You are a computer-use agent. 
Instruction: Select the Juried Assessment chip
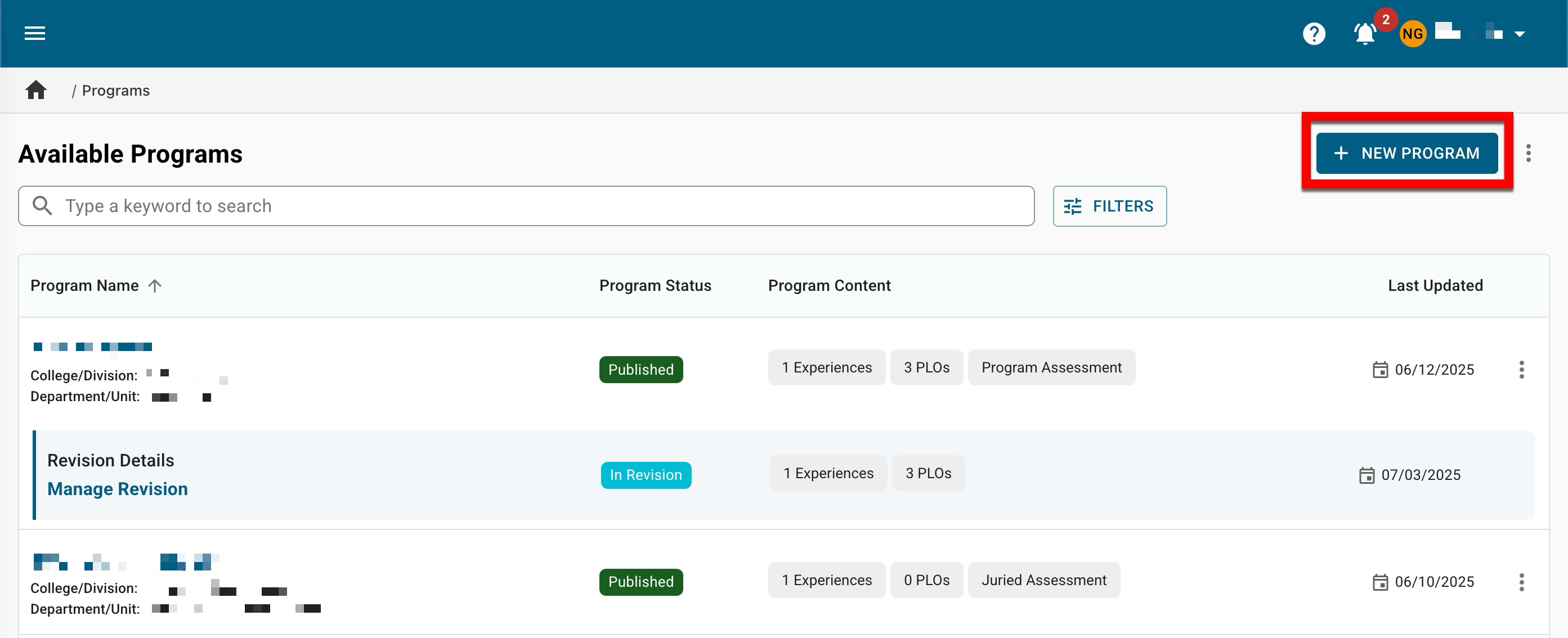(x=1043, y=580)
